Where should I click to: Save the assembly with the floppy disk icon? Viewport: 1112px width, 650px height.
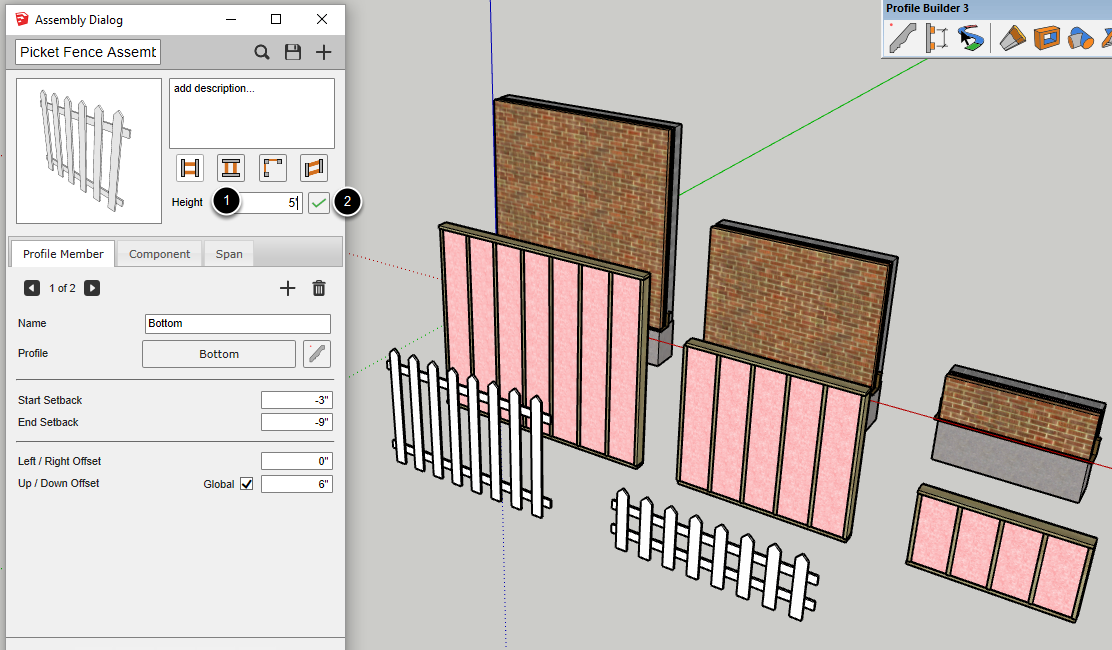tap(293, 52)
